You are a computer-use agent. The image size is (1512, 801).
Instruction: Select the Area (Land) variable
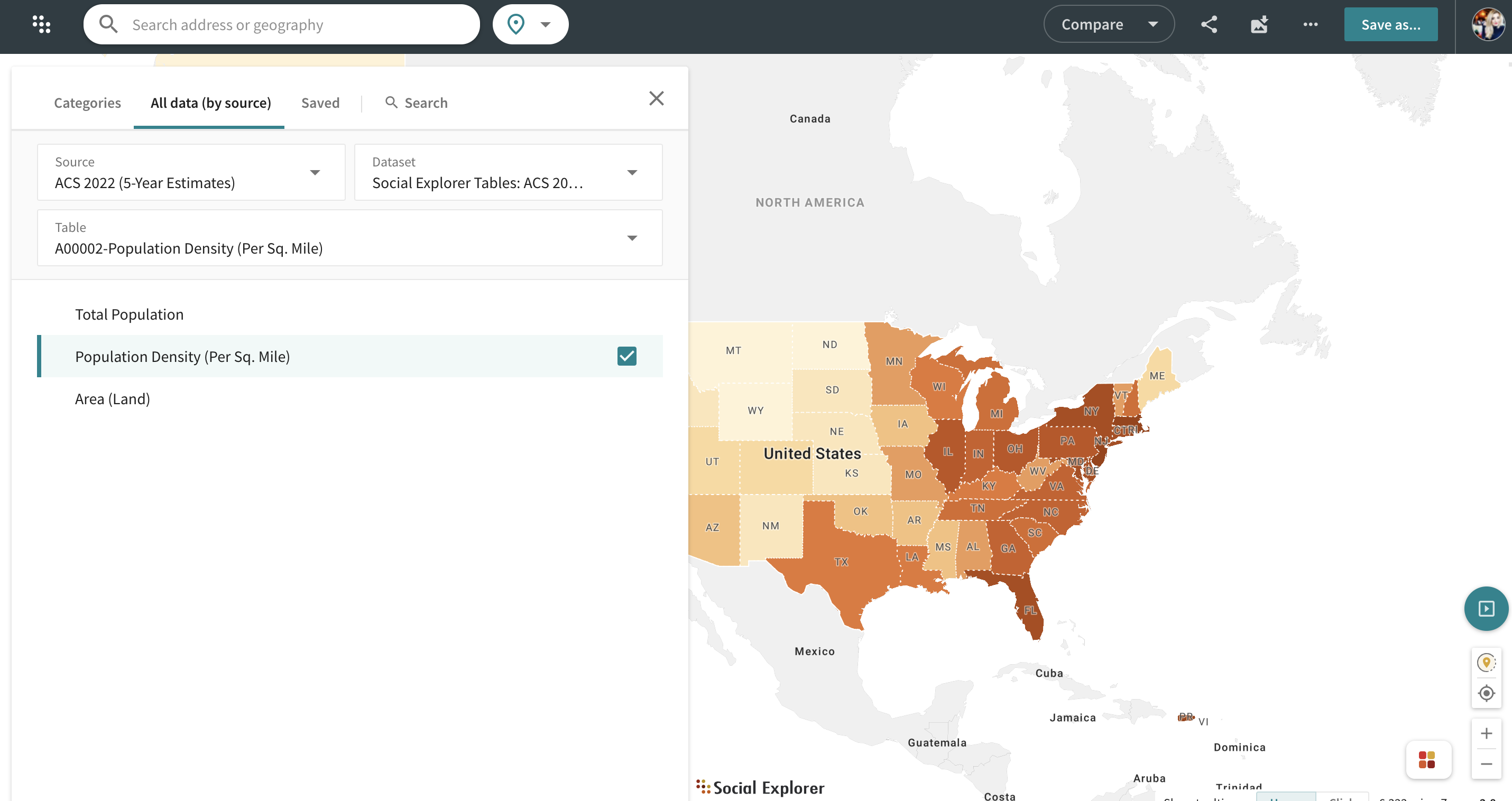coord(113,399)
